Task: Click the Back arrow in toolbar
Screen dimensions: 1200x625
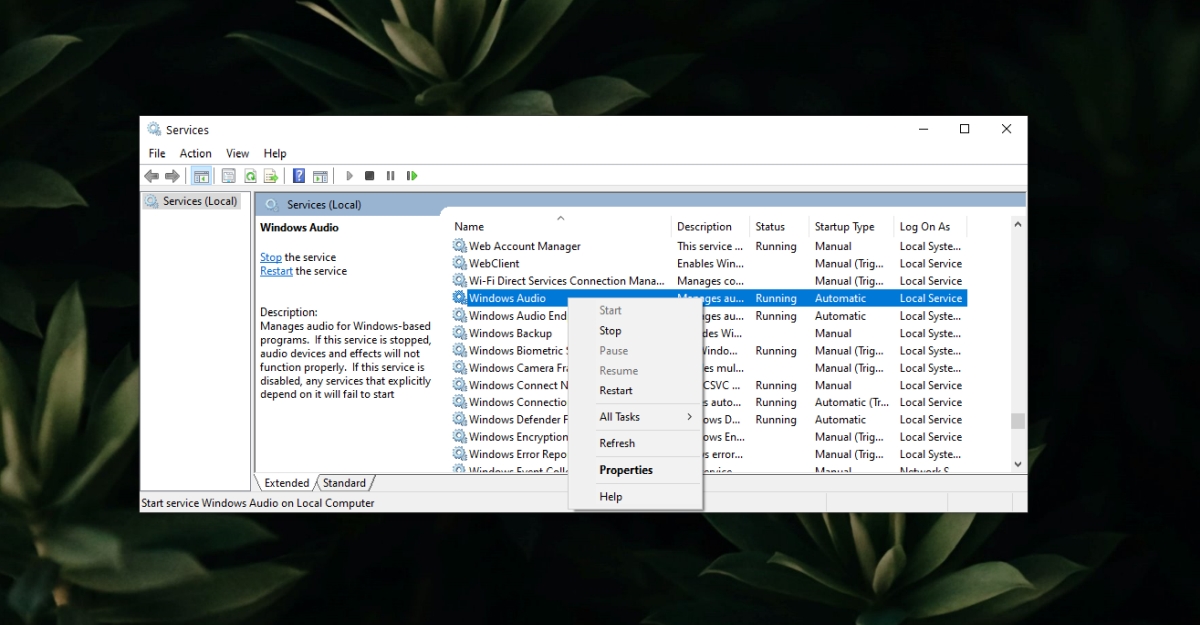Action: coord(152,176)
